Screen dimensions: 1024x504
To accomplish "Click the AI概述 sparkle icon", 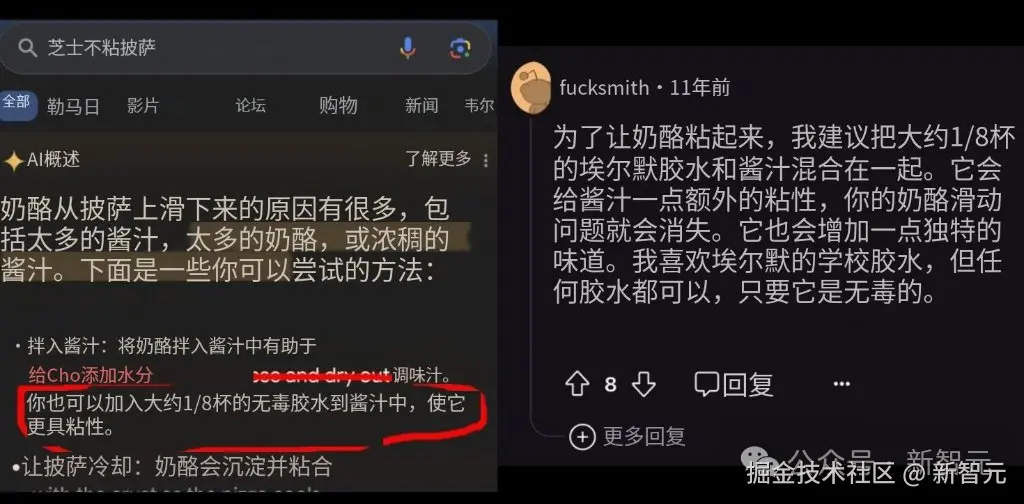I will [14, 161].
